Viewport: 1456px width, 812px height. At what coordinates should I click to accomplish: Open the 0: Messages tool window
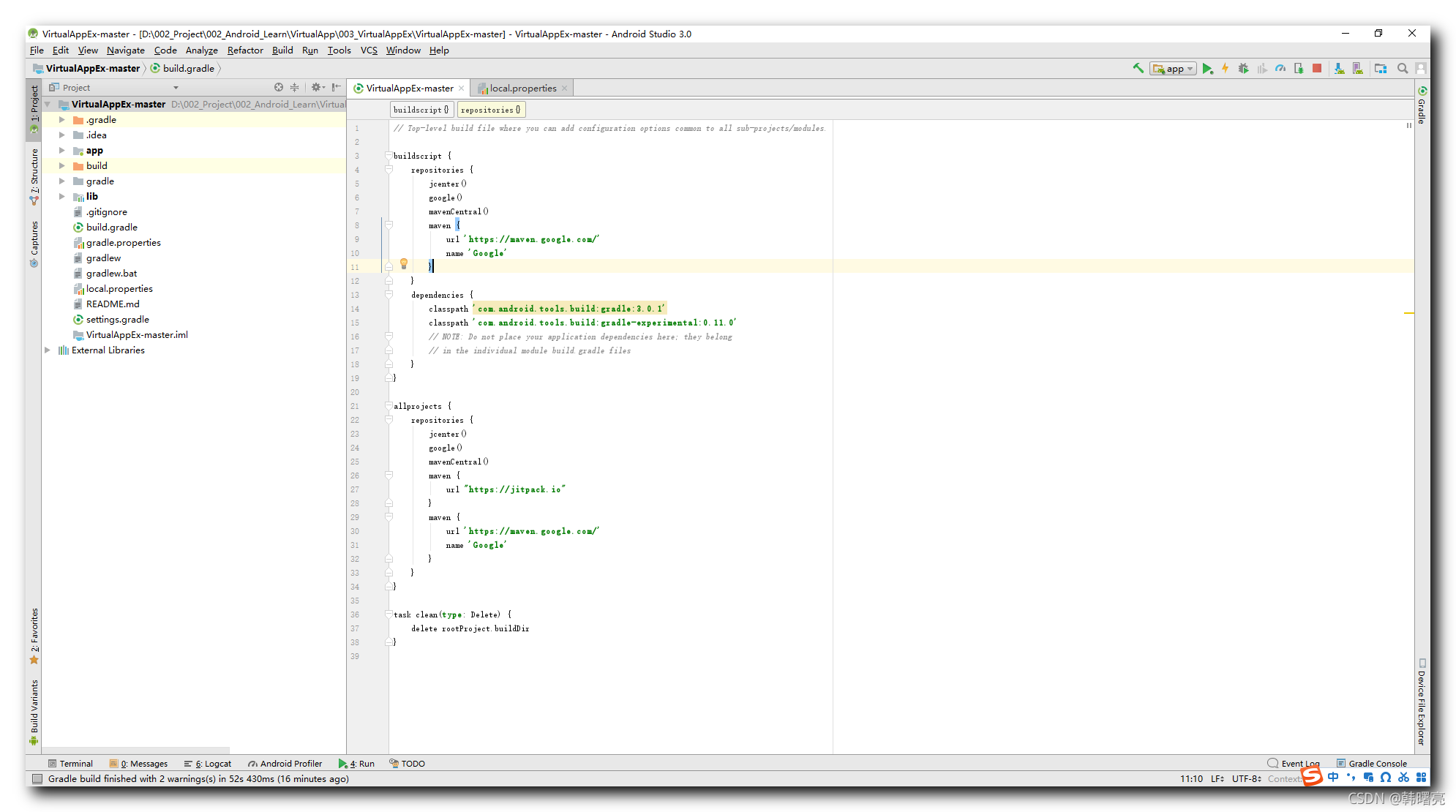tap(138, 763)
